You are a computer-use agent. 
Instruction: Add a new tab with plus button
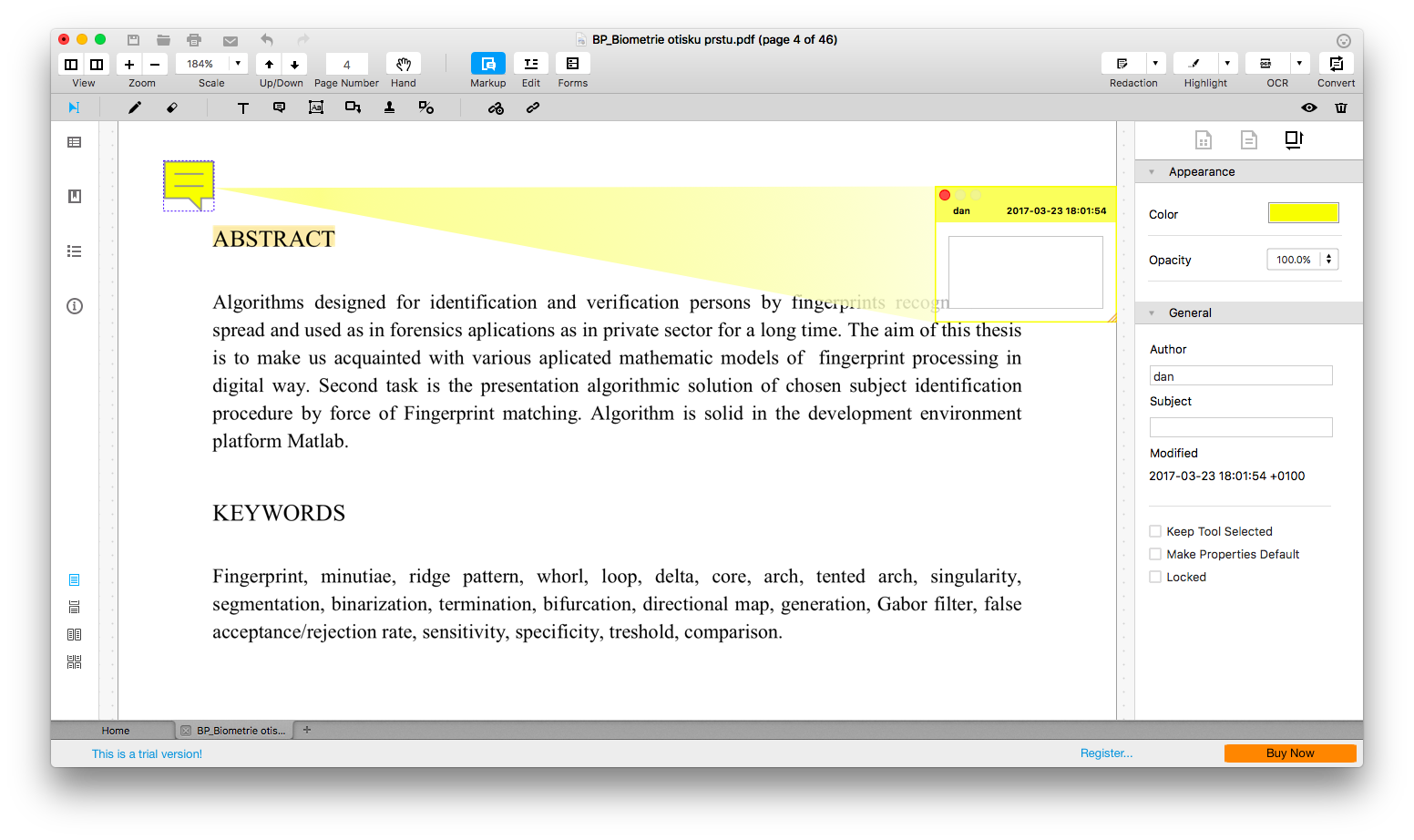(x=307, y=730)
